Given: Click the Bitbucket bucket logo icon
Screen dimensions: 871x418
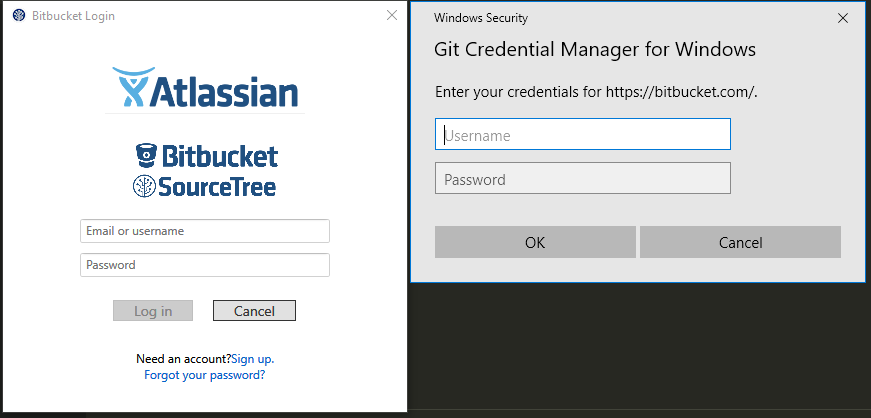Looking at the screenshot, I should pyautogui.click(x=147, y=156).
